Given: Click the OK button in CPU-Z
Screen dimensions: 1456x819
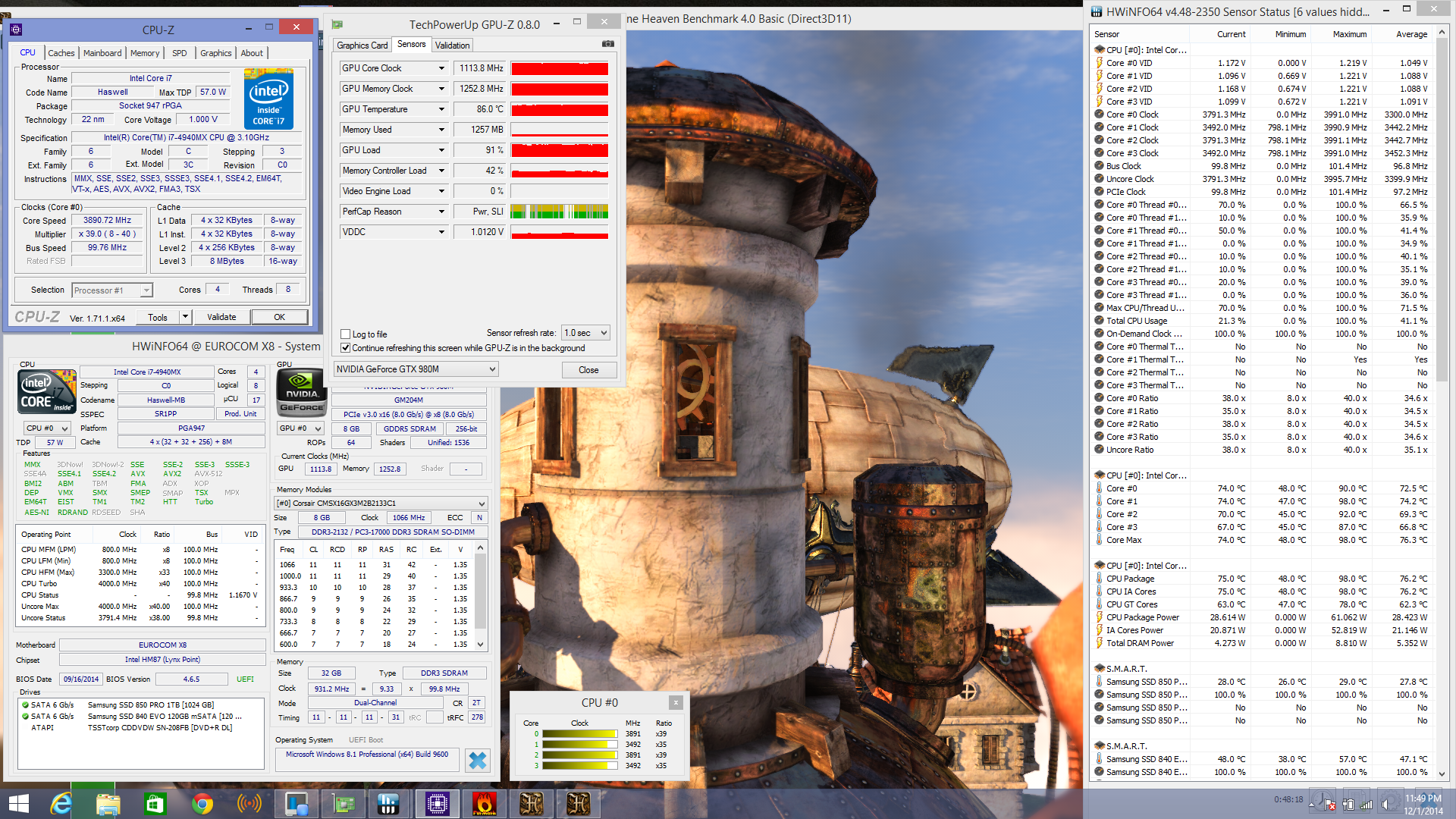Looking at the screenshot, I should coord(280,317).
